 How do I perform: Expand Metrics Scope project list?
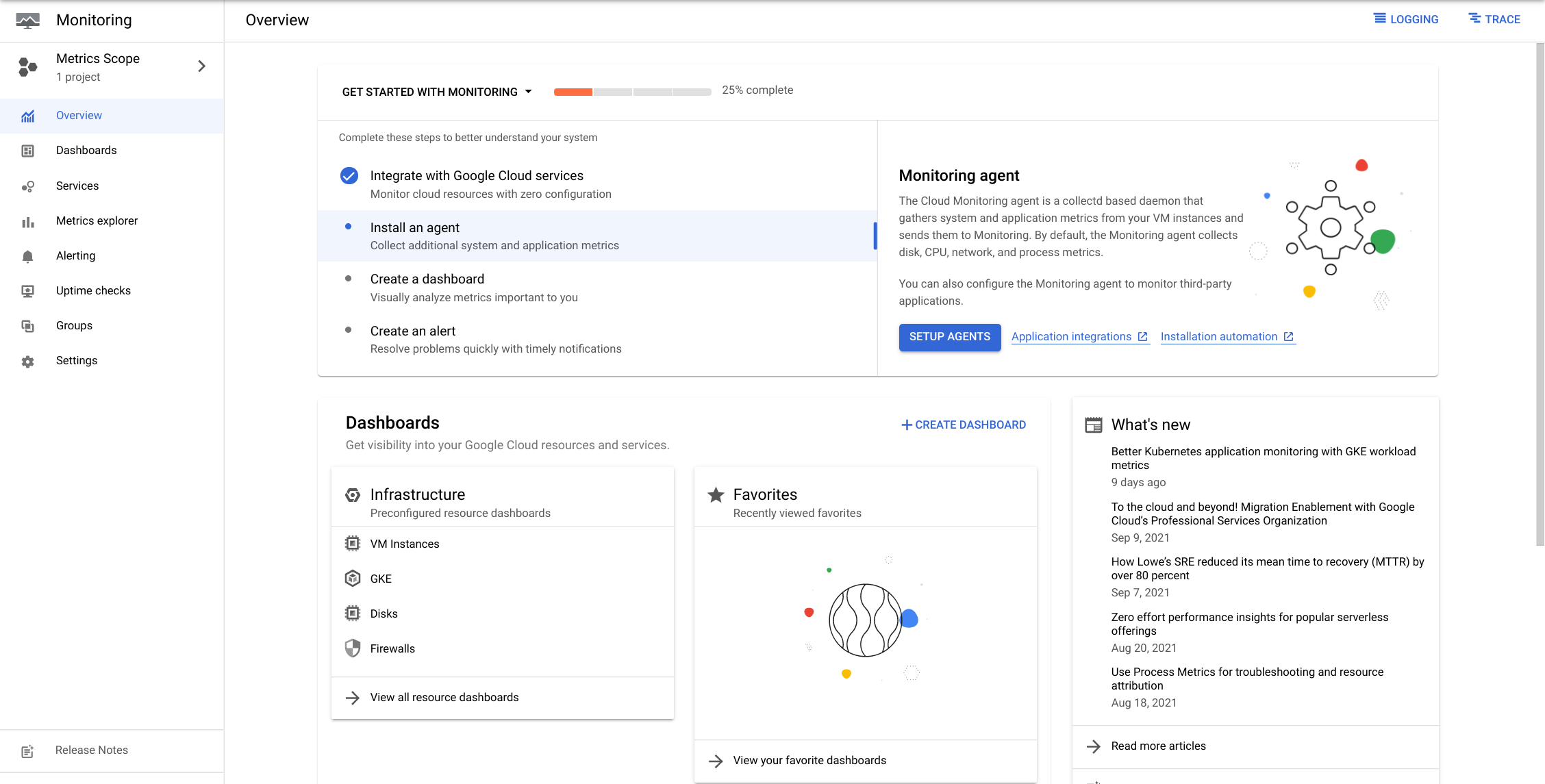[x=200, y=67]
